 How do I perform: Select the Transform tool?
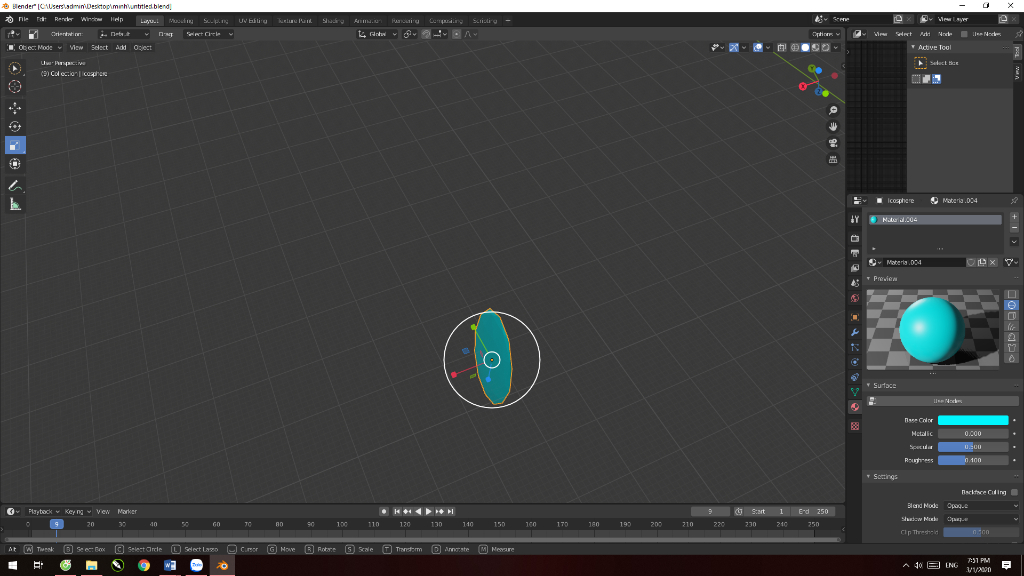(15, 164)
